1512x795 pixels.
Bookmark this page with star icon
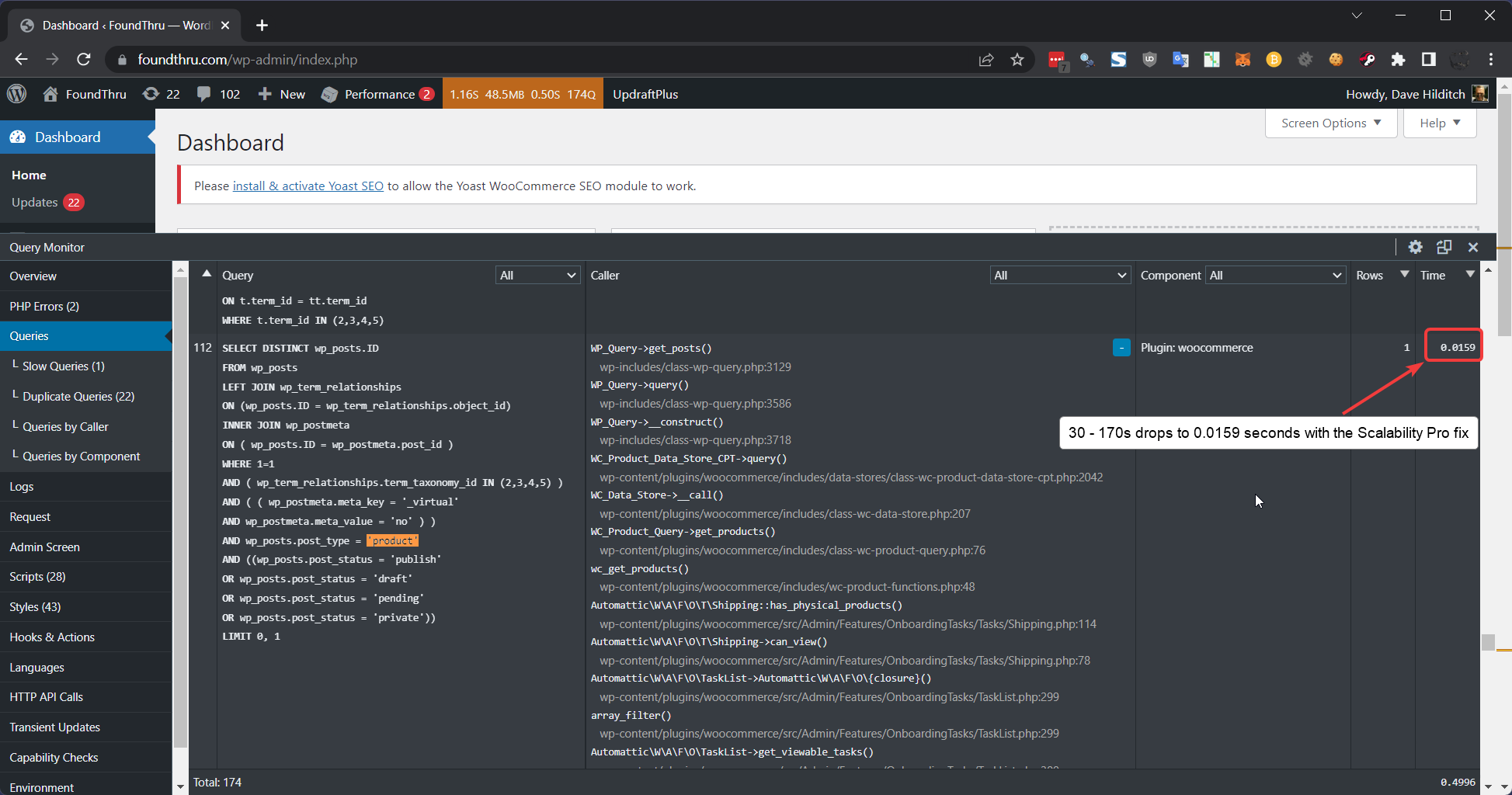point(1017,60)
